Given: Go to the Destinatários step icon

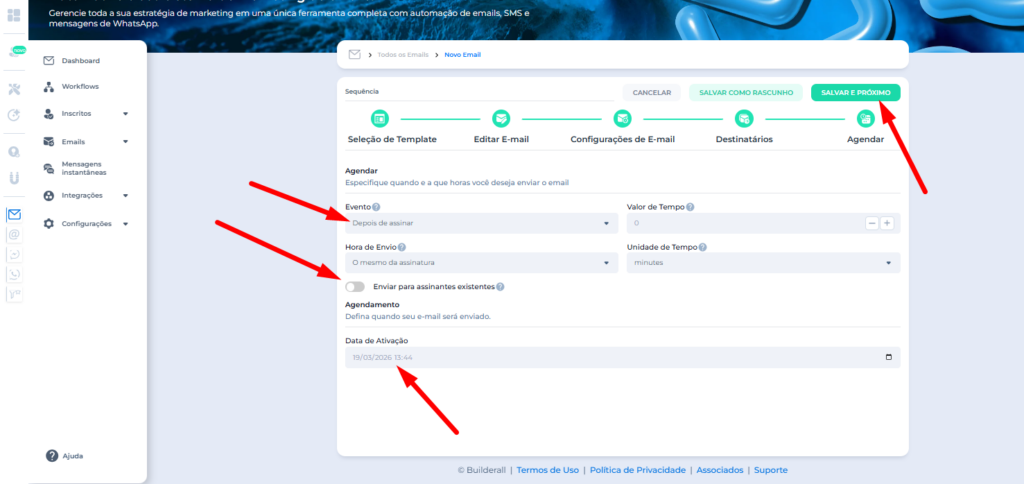Looking at the screenshot, I should coord(744,119).
